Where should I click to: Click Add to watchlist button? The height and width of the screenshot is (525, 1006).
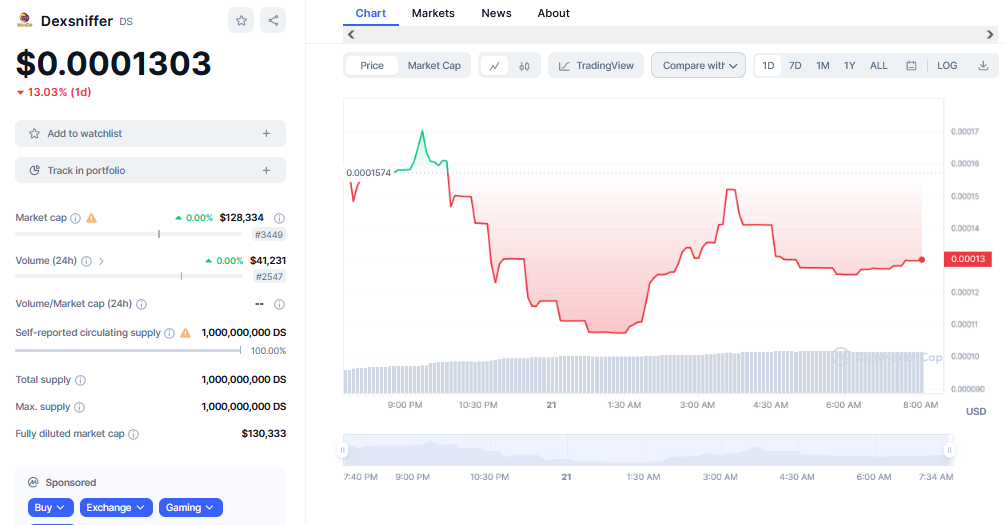coord(150,133)
